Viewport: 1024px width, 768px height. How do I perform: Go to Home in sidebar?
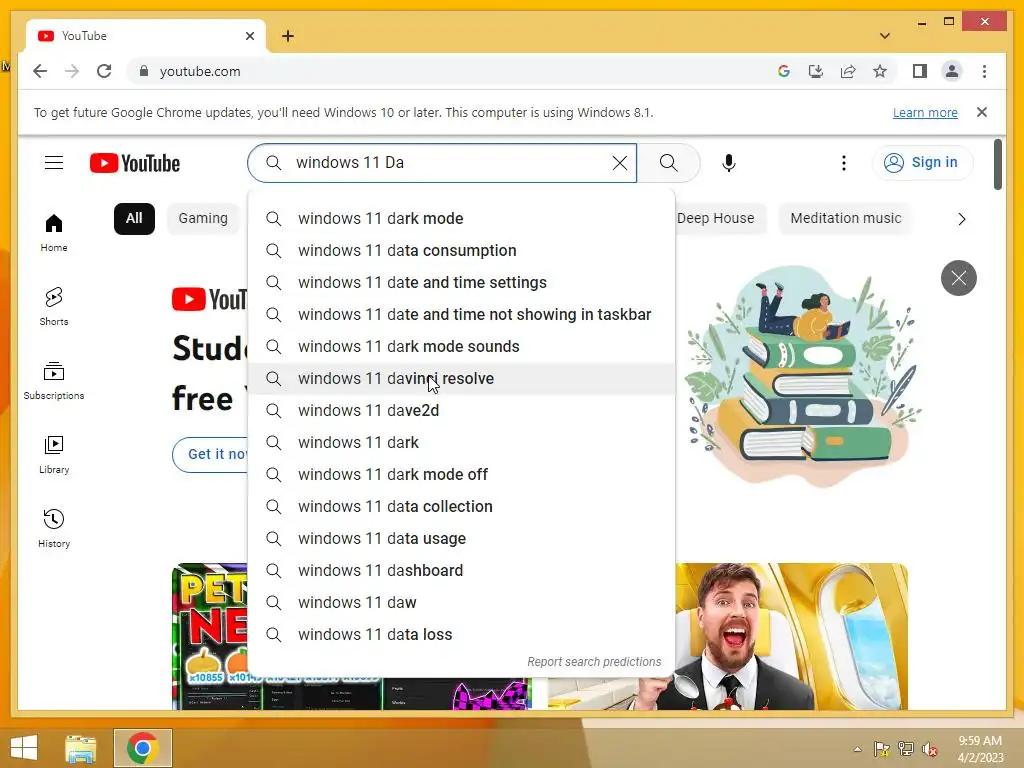[x=54, y=232]
